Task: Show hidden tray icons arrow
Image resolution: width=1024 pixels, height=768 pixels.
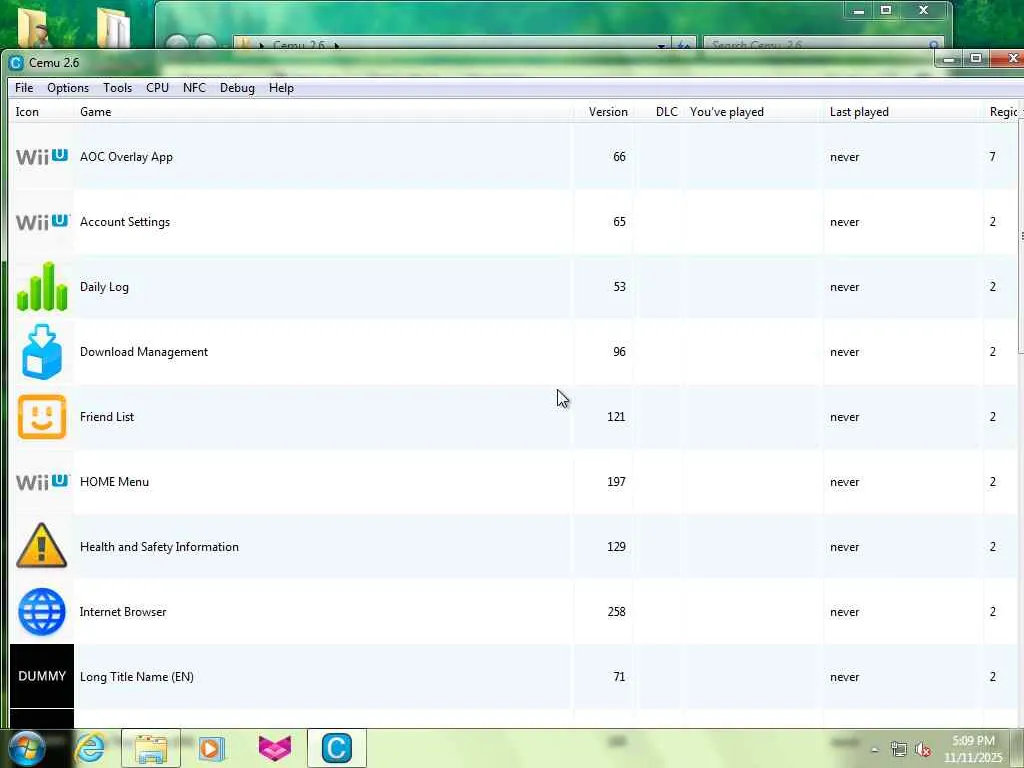Action: (875, 750)
